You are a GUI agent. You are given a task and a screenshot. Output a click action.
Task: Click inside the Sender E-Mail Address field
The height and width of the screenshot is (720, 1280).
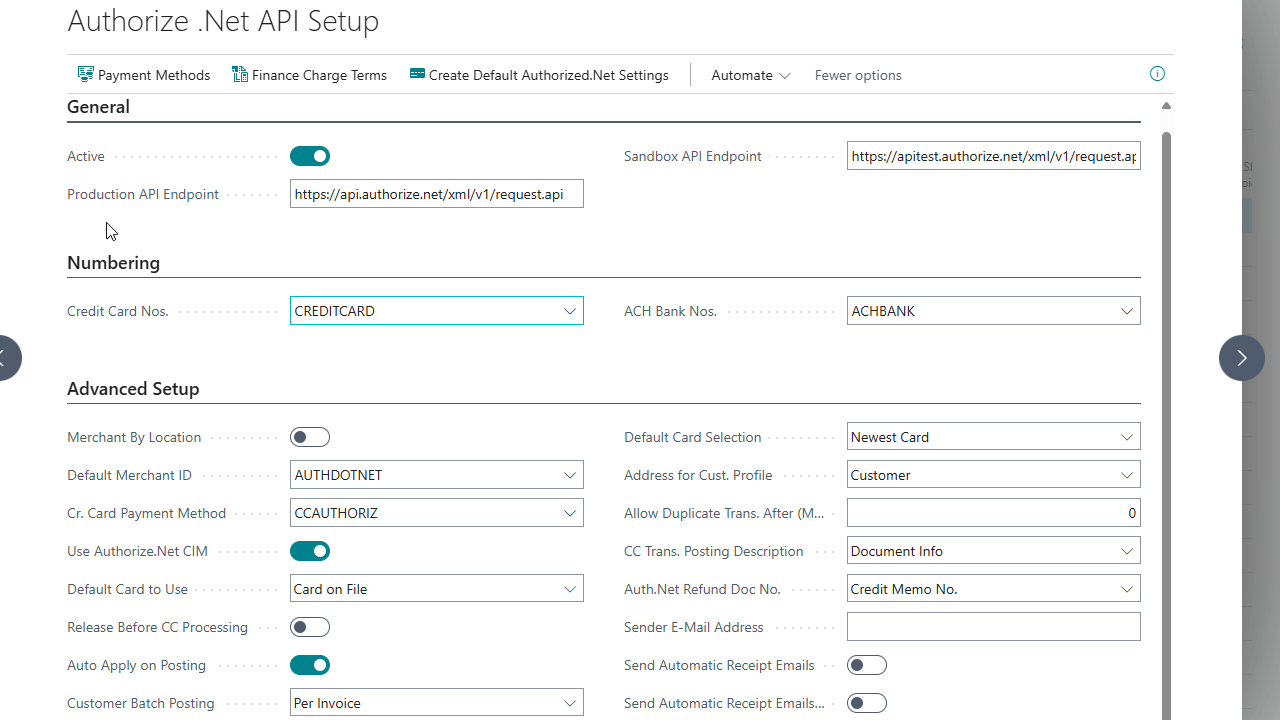coord(993,626)
